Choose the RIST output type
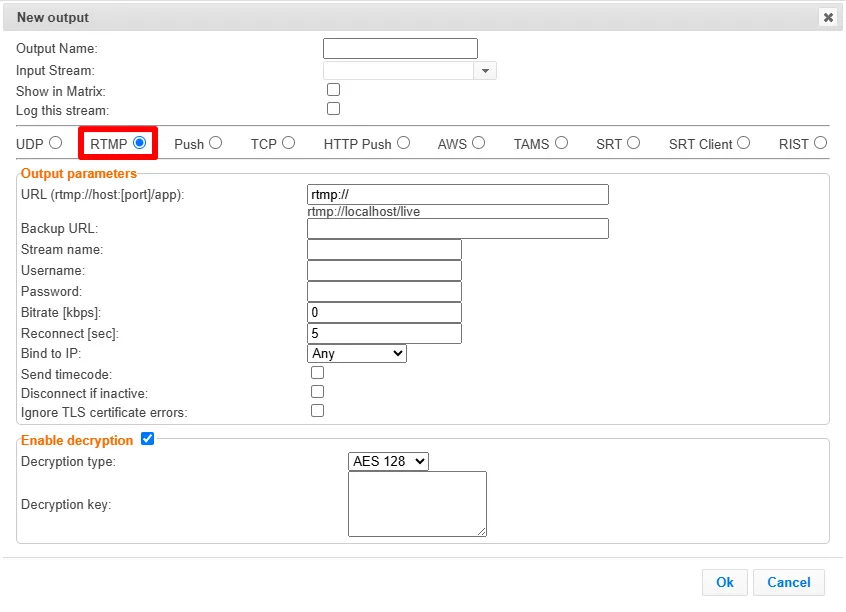846x612 pixels. point(821,143)
